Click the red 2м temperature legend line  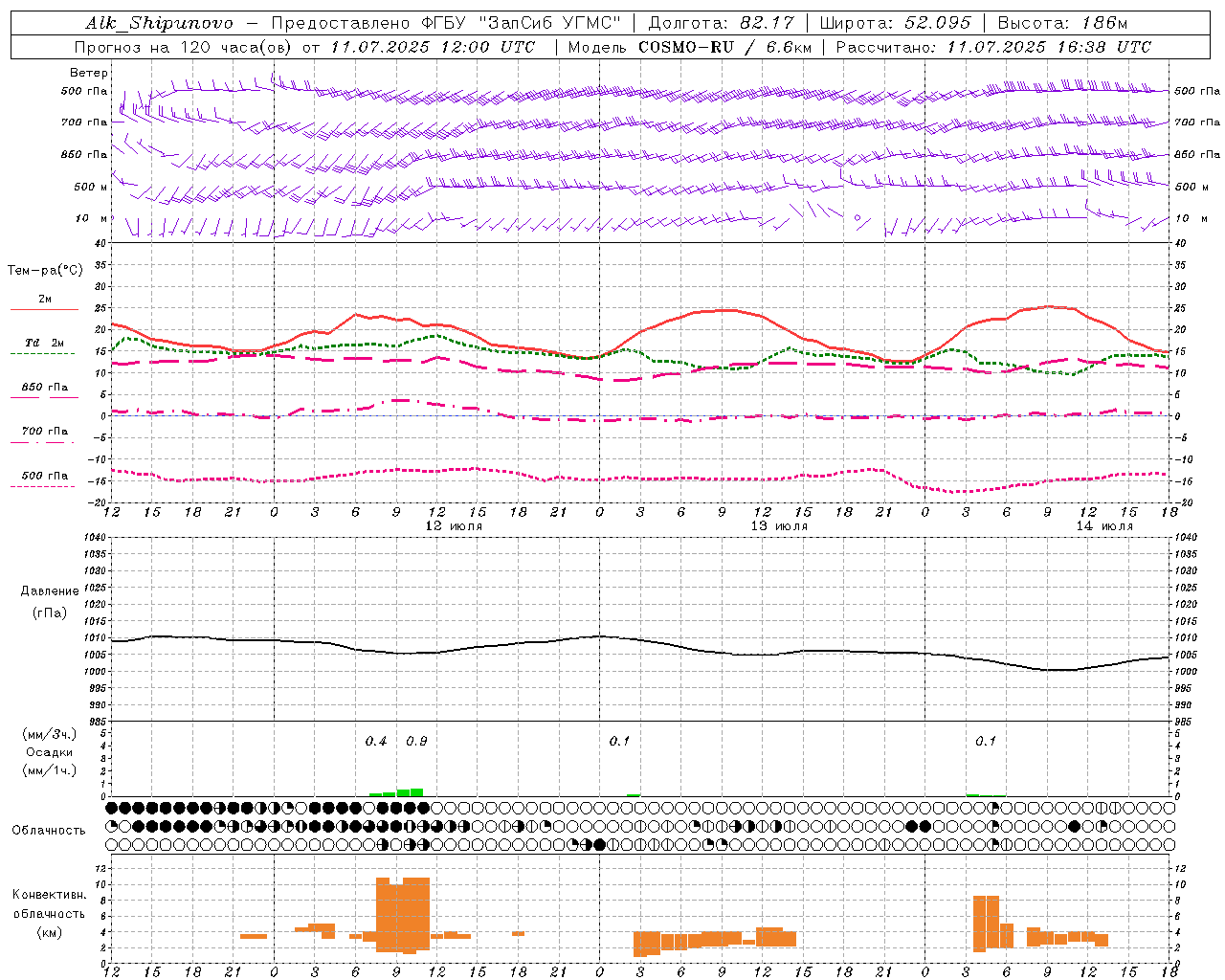pyautogui.click(x=44, y=309)
